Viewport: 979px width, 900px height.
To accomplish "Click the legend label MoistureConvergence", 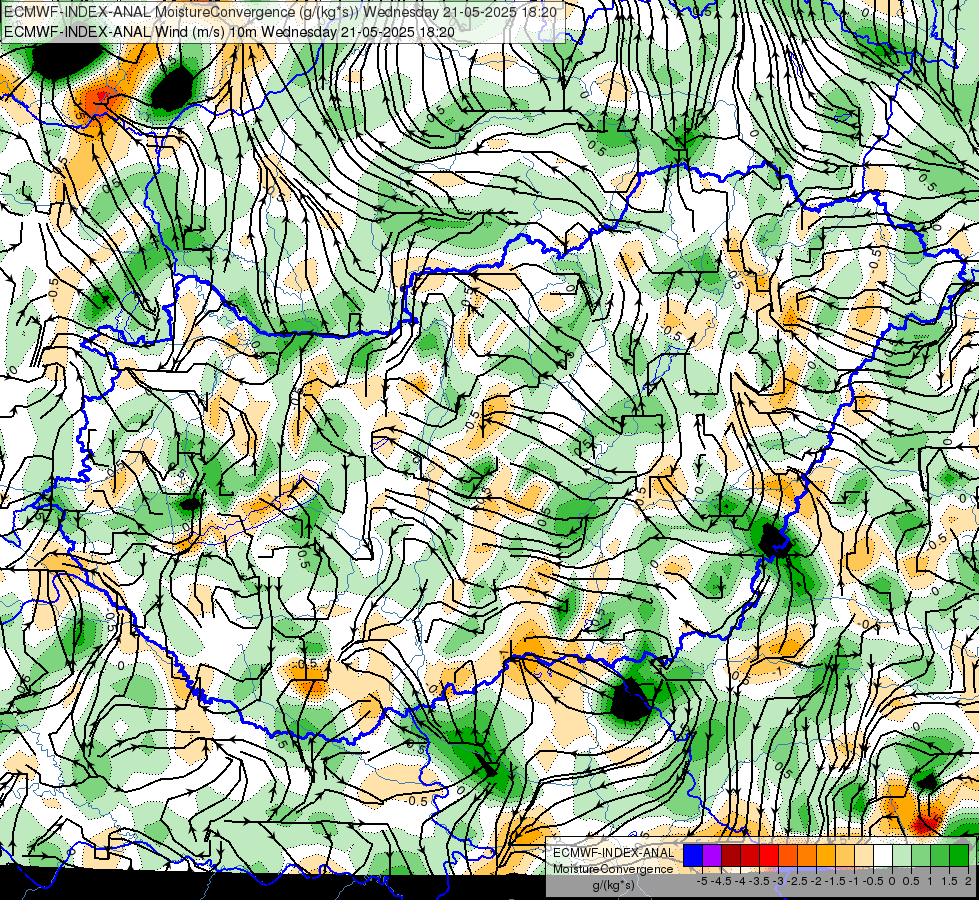I will pos(614,869).
